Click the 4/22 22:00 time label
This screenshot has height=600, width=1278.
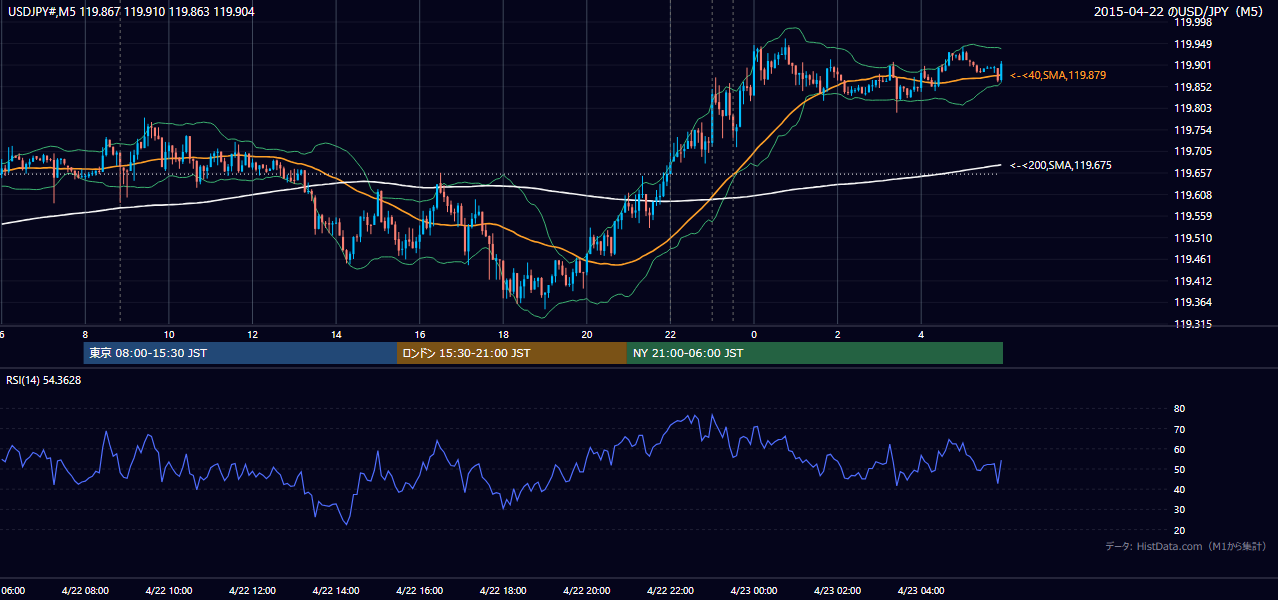point(670,590)
